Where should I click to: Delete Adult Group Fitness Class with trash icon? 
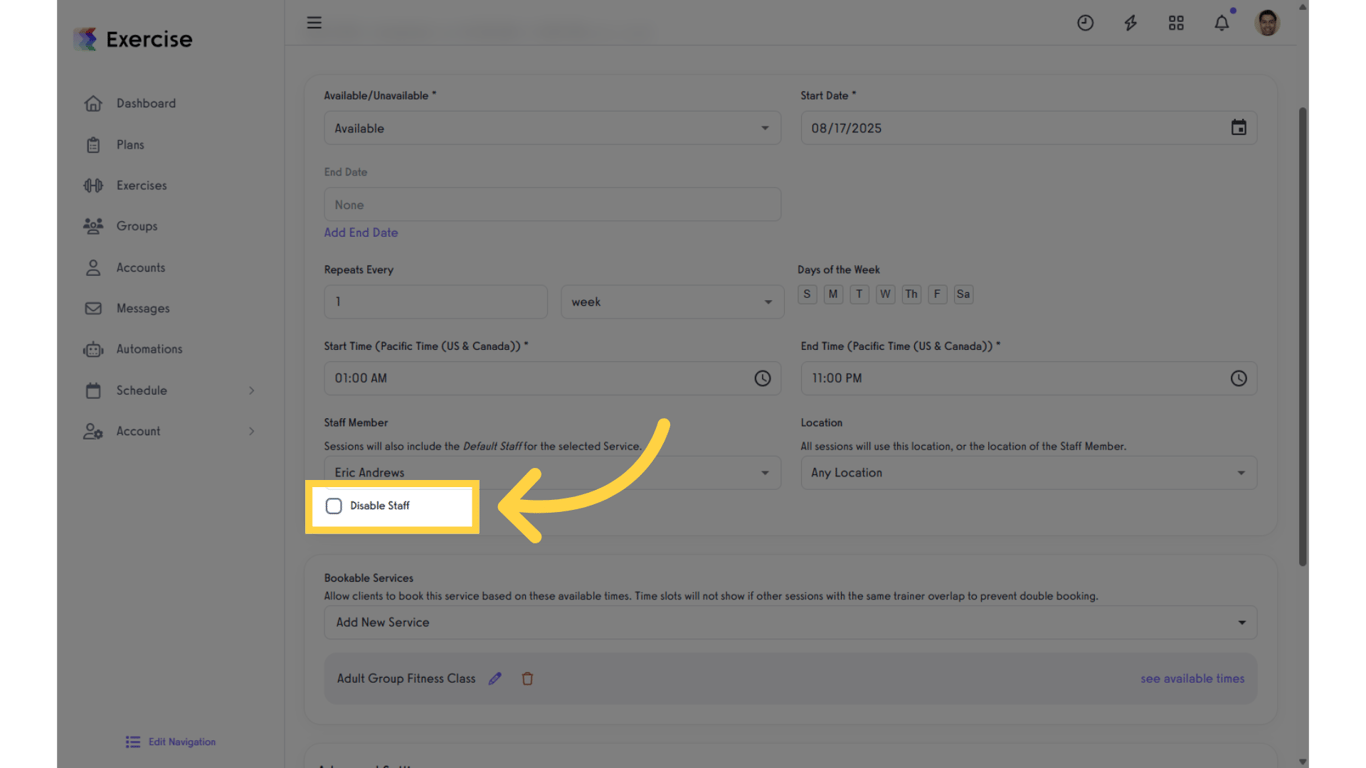[x=527, y=679]
